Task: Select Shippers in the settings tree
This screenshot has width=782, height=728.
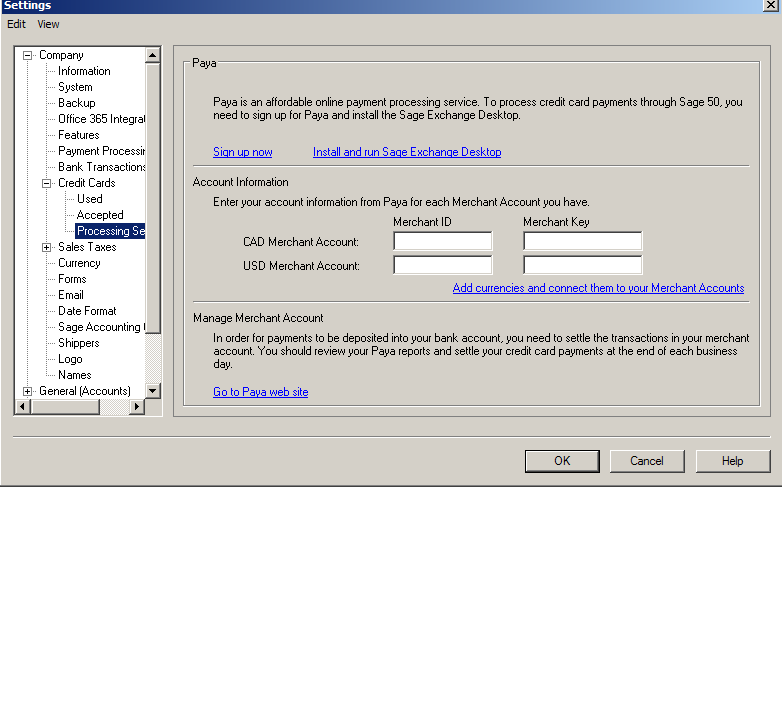Action: tap(79, 343)
